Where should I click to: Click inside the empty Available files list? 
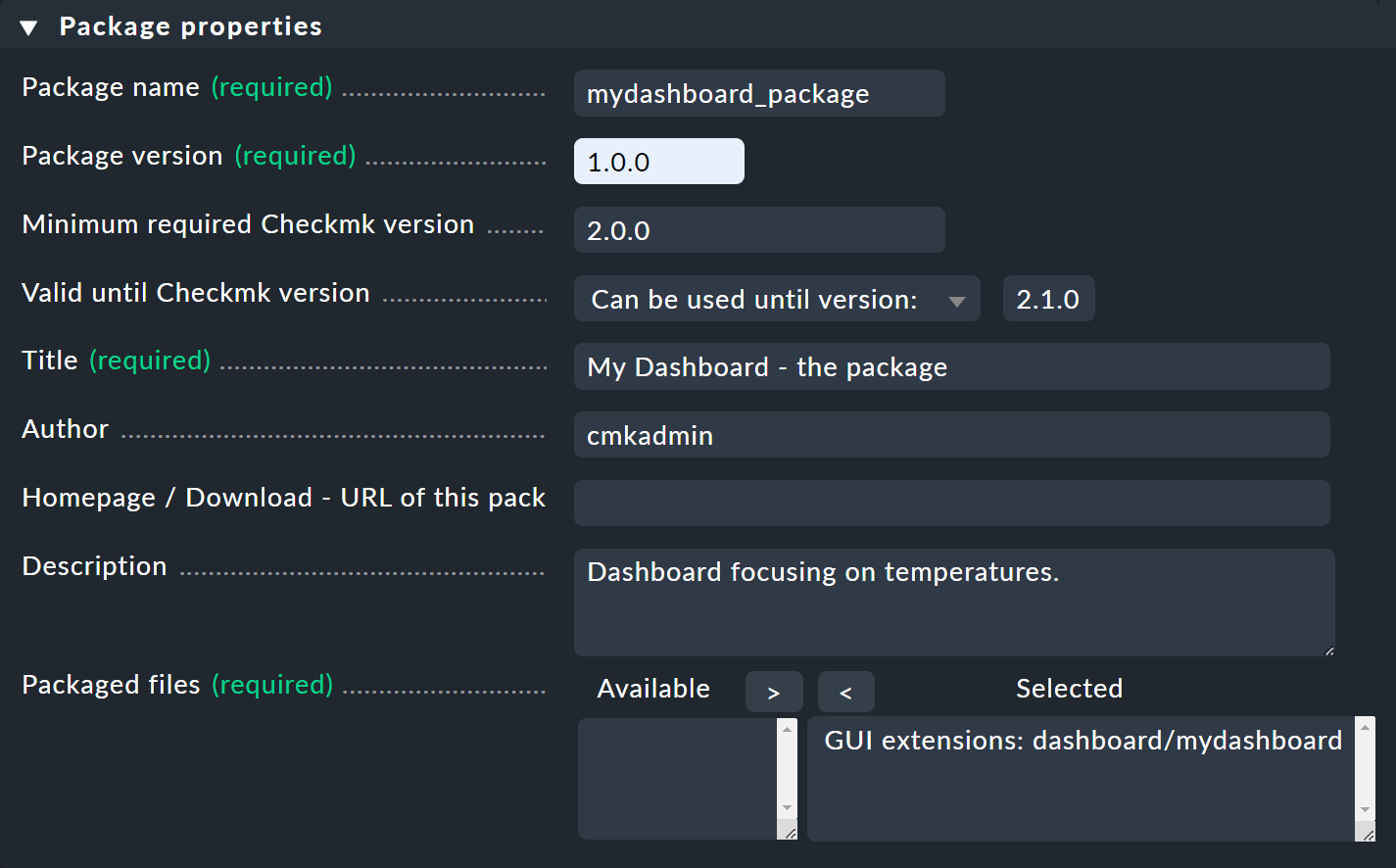coord(678,779)
